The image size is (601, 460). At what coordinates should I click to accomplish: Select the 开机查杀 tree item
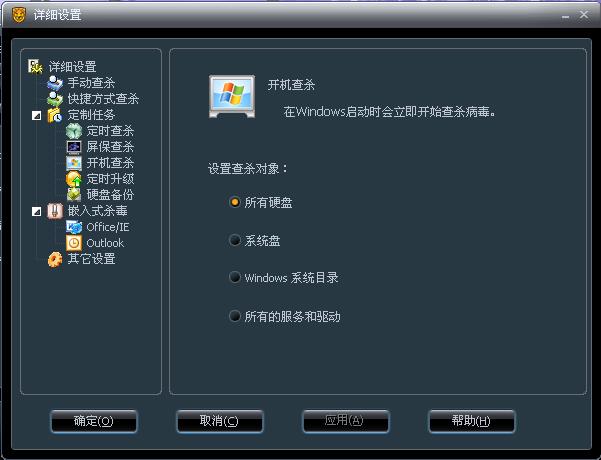coord(110,163)
